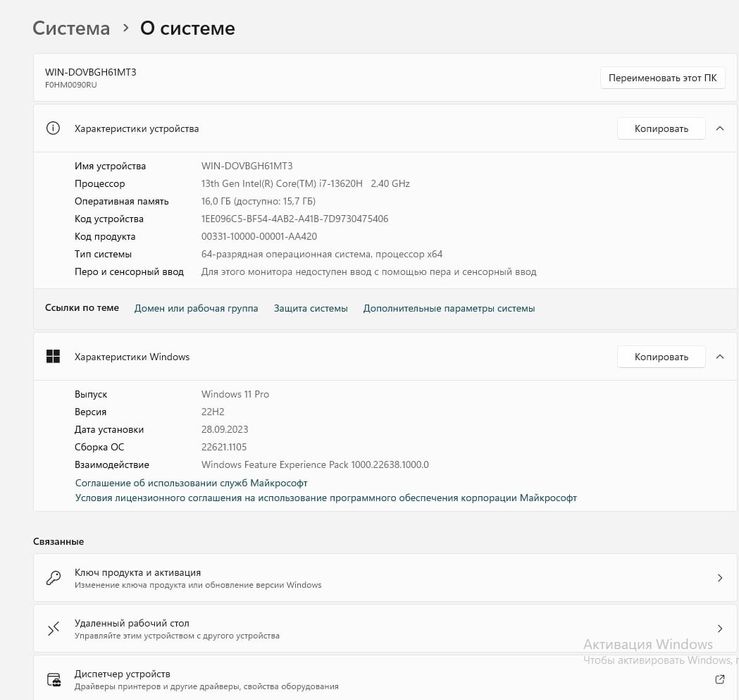
Task: Collapse the device specifications section
Action: 720,128
